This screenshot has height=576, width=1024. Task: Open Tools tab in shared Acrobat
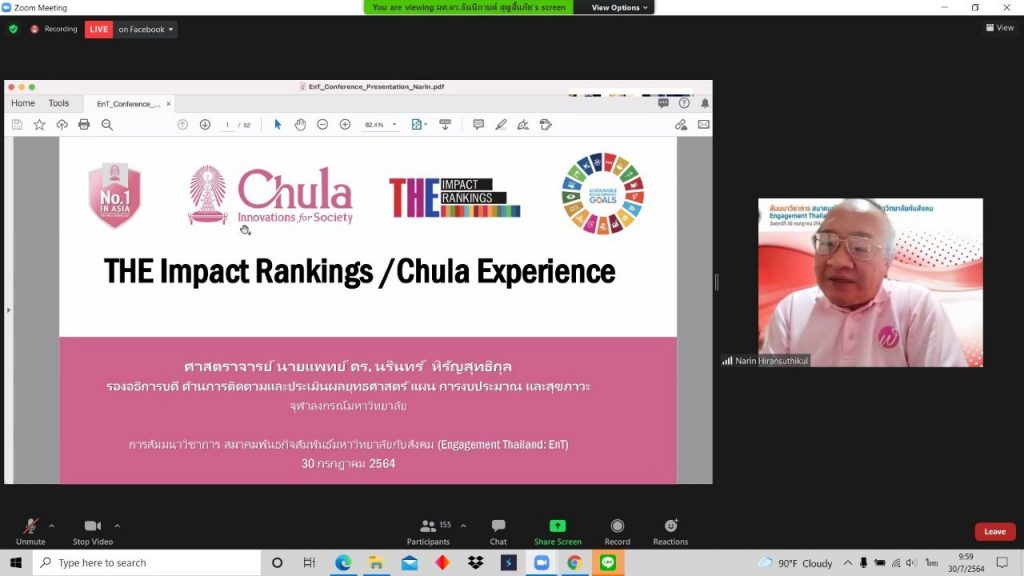point(58,103)
